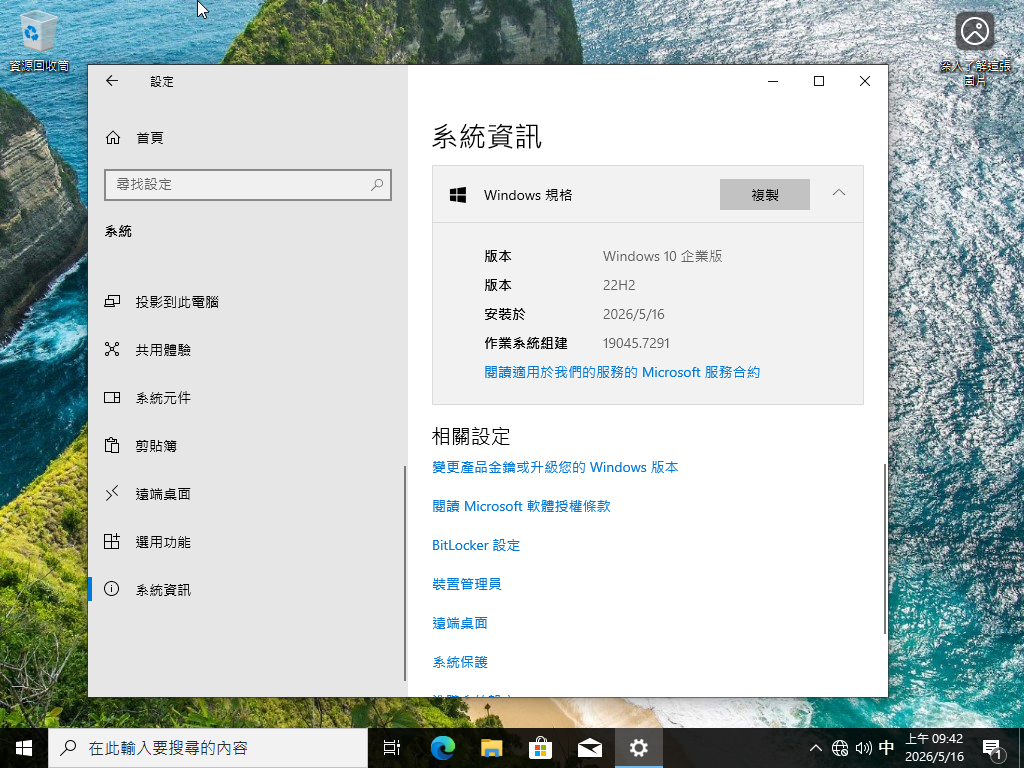The image size is (1024, 768).
Task: Click the content pane vertical scrollbar
Action: pos(885,549)
